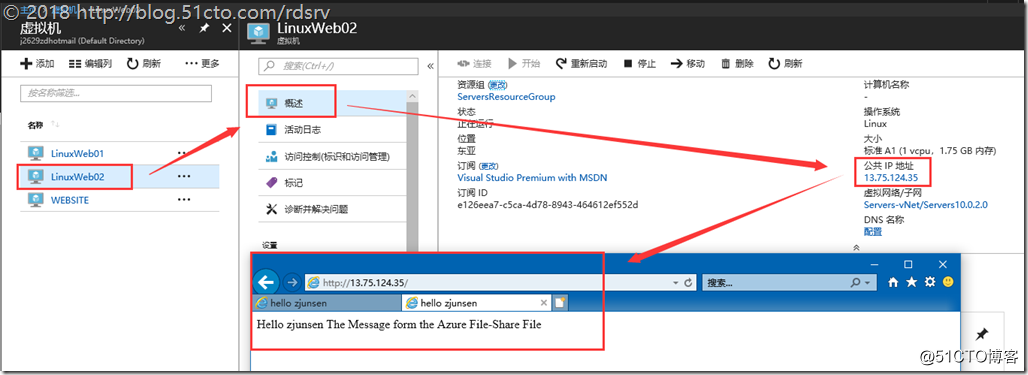Click the Delete (删除) trash button
1028x375 pixels.
(737, 64)
